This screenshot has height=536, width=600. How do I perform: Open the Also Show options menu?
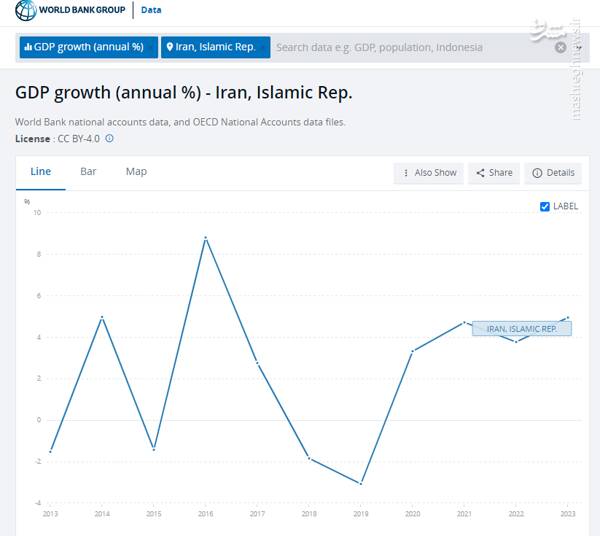pos(430,173)
